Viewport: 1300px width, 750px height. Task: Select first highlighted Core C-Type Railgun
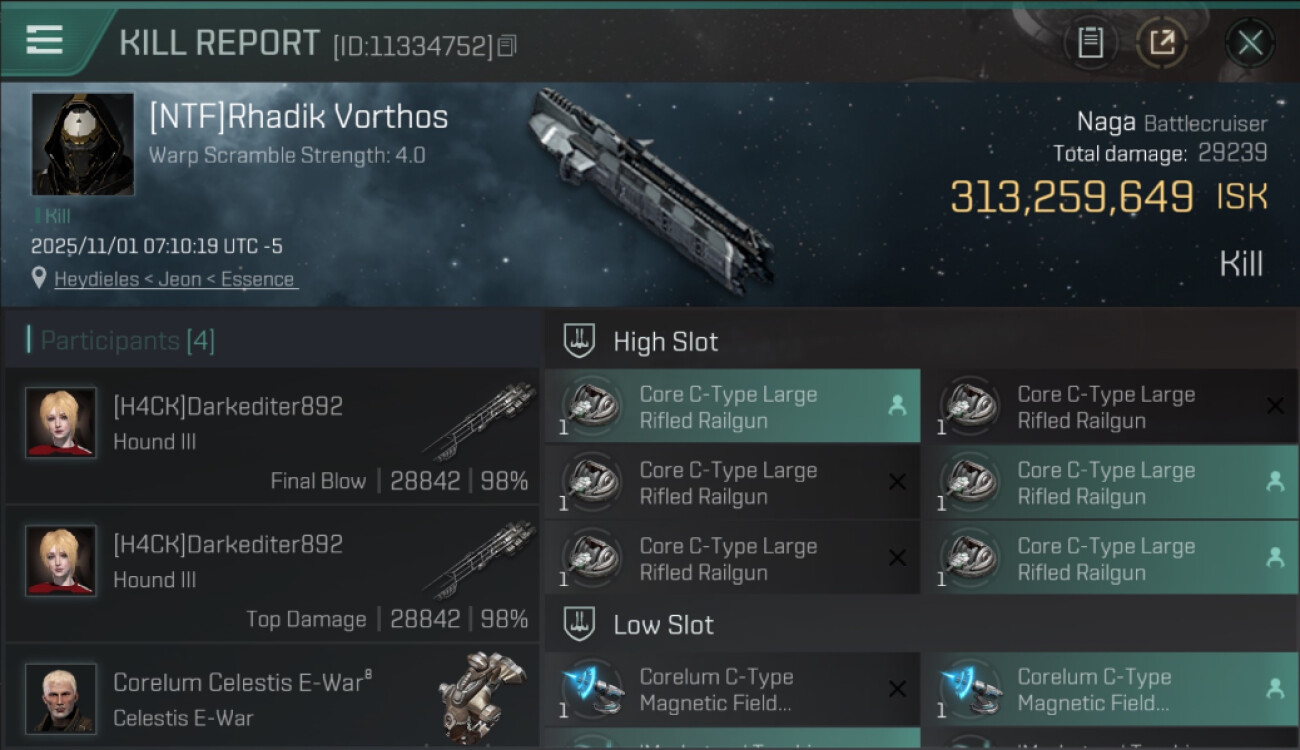[732, 406]
